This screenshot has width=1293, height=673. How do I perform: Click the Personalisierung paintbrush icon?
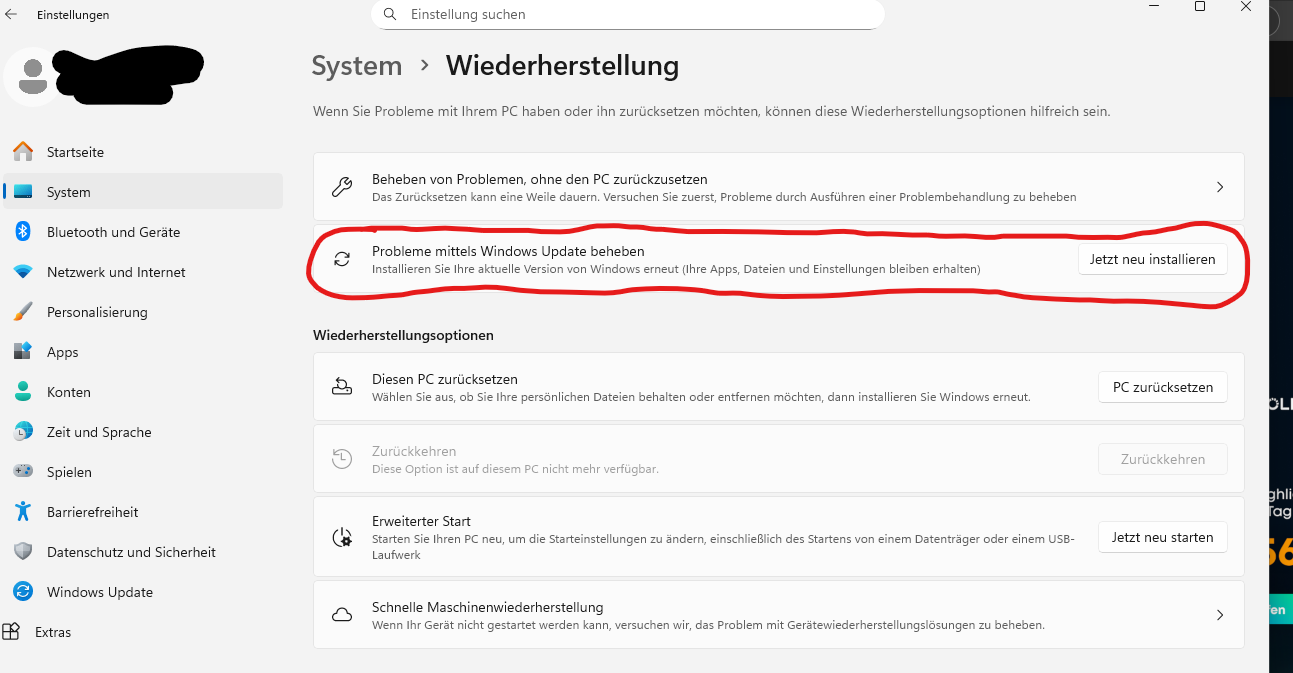[x=23, y=312]
